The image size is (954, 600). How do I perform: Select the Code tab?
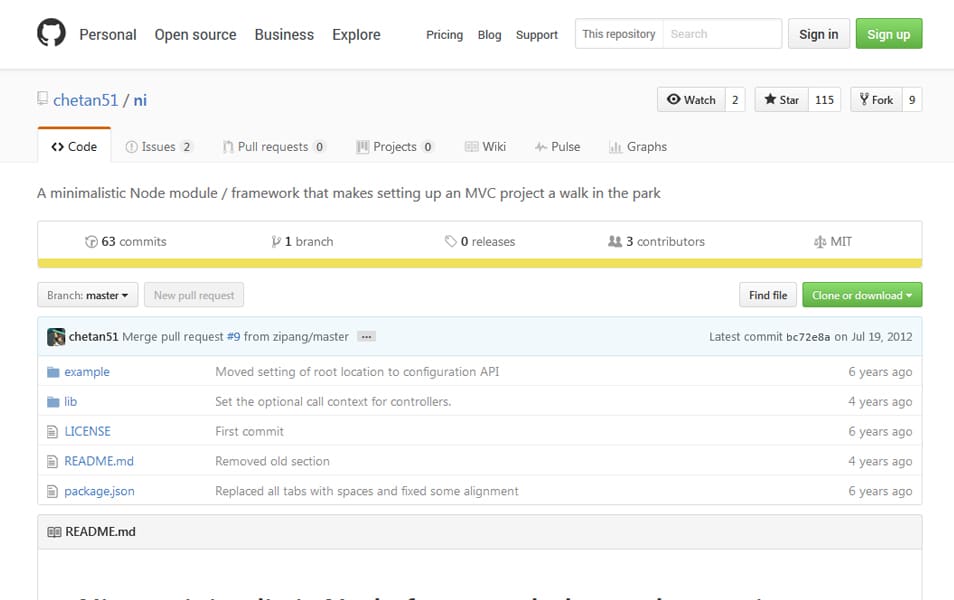(74, 146)
